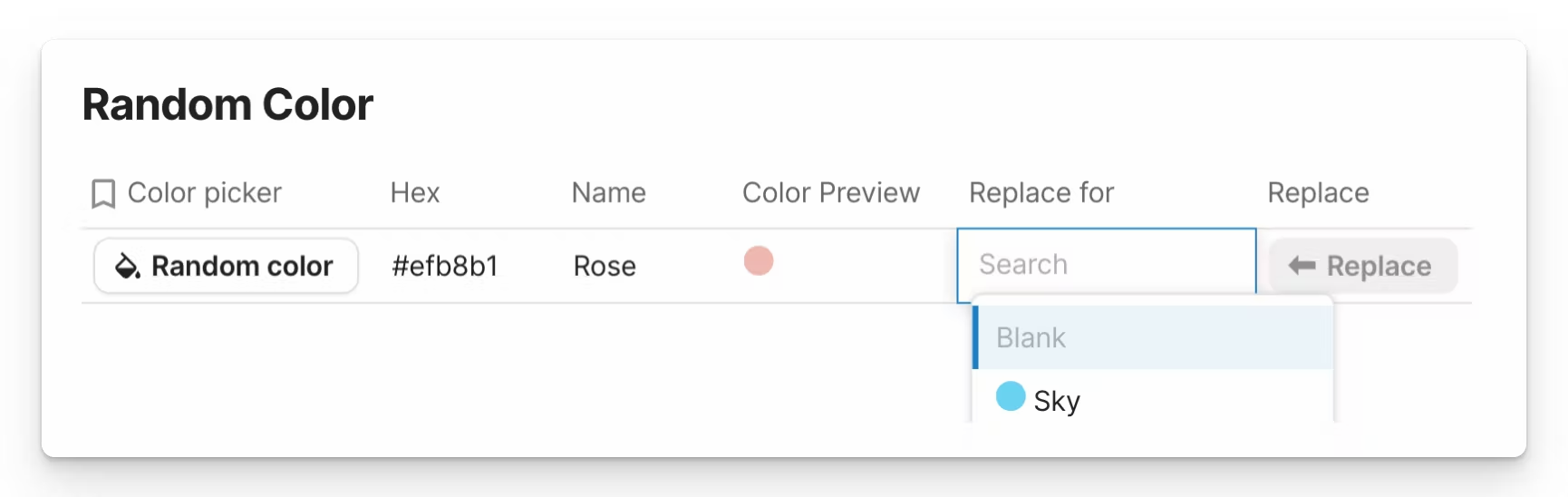Viewport: 1568px width, 497px height.
Task: Click the rose color preview dot
Action: click(759, 261)
